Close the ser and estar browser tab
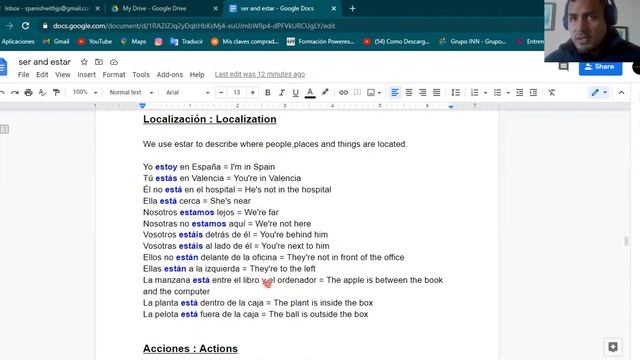Screen dimensions: 640x360 333,8
